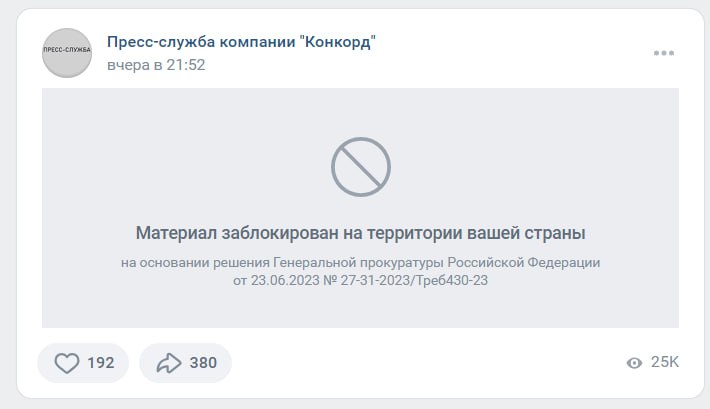Viewport: 710px width, 409px height.
Task: Click the crossed-circle blocked content icon
Action: pos(360,167)
